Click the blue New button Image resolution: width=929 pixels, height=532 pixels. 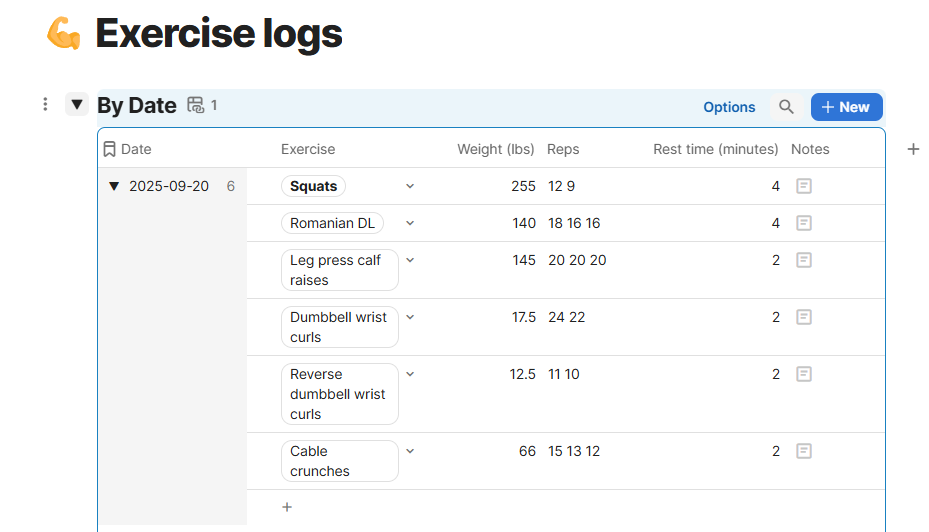click(x=846, y=107)
